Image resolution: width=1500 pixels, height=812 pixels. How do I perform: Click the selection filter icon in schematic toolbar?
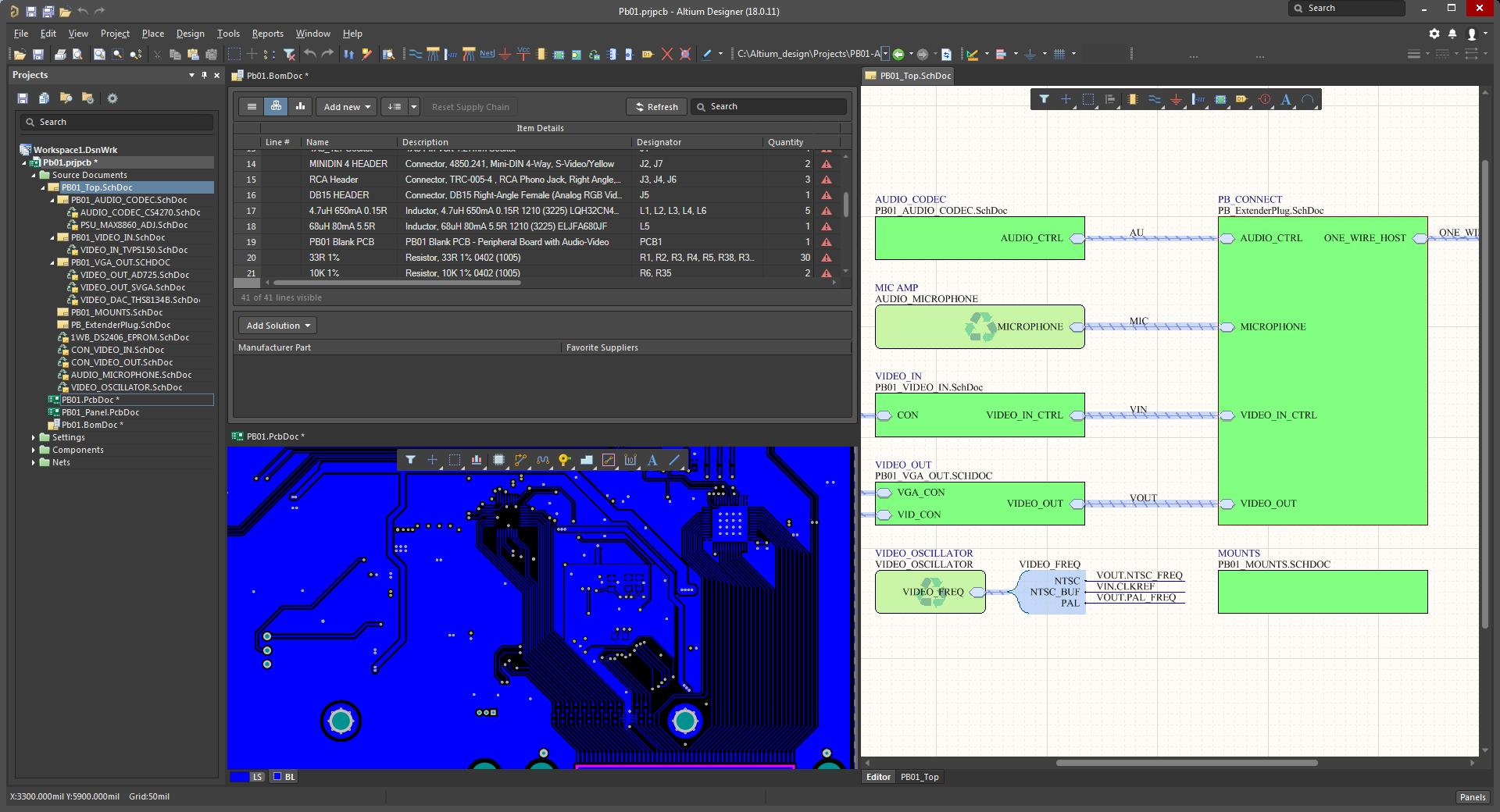pos(1044,100)
